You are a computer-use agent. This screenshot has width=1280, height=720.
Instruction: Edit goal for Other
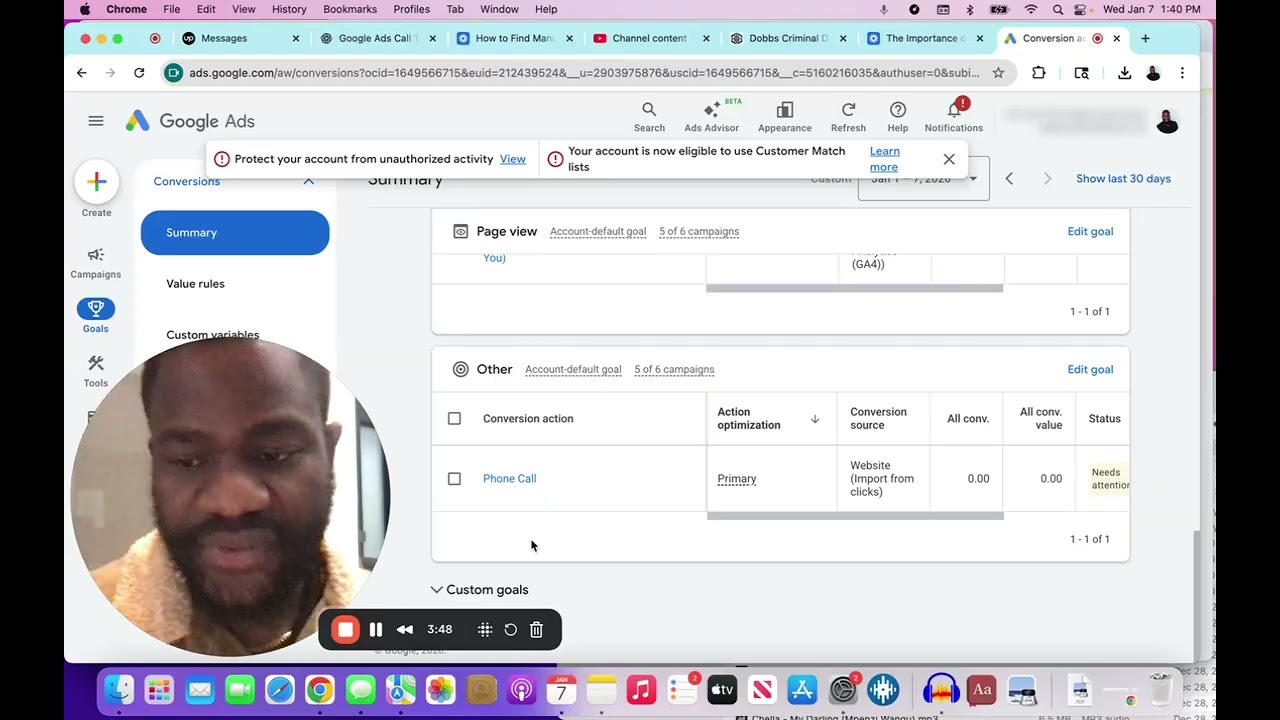point(1090,370)
